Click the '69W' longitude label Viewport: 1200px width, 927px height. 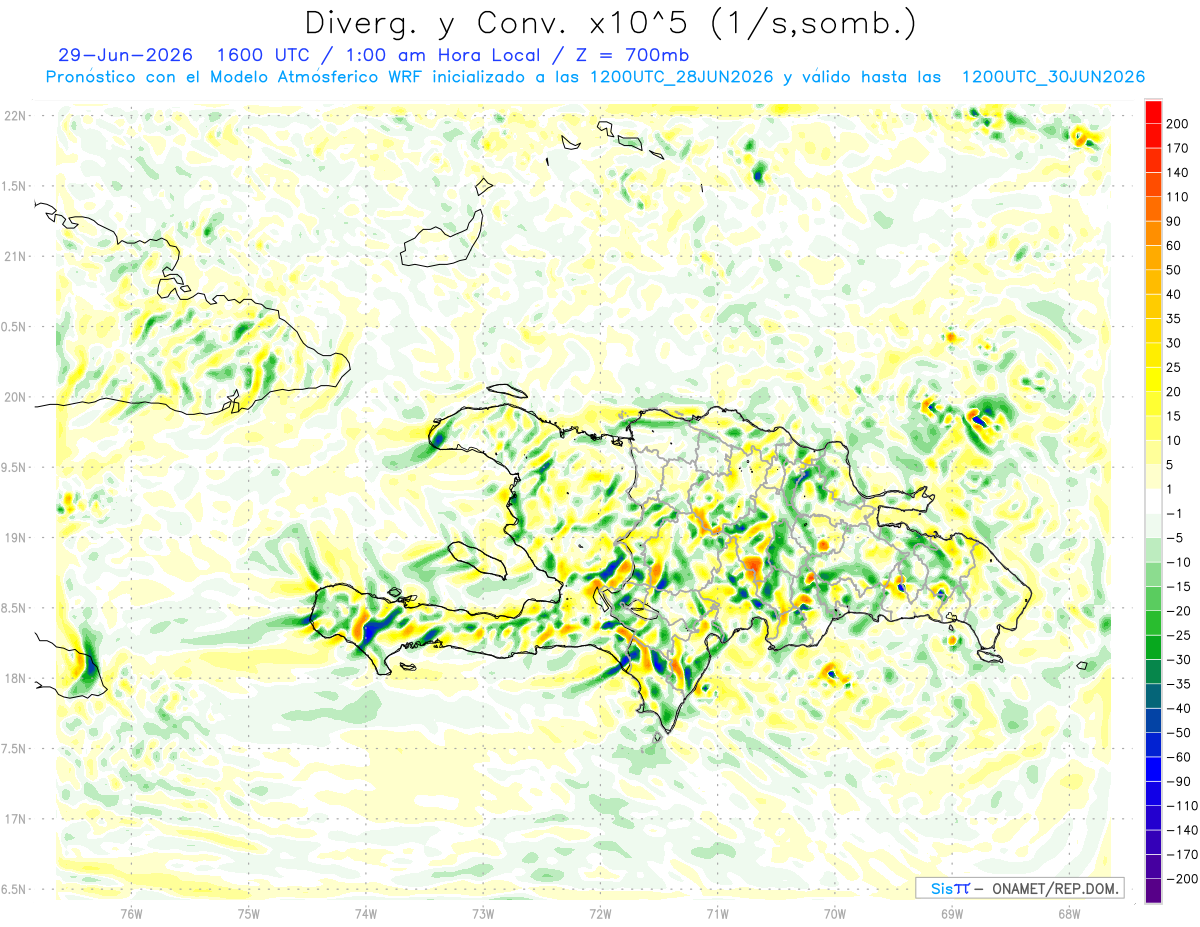coord(951,913)
